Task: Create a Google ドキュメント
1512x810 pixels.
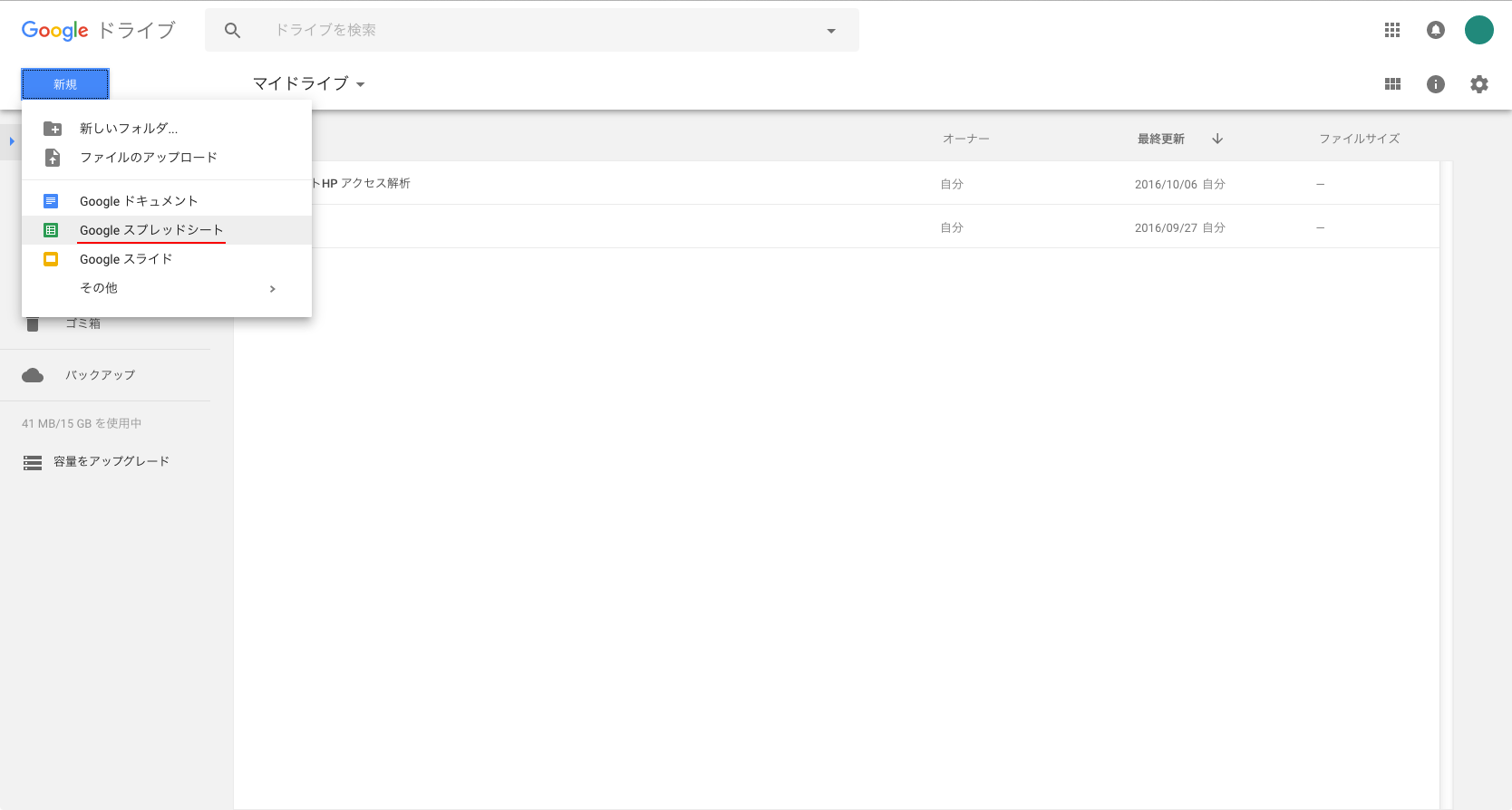Action: [x=167, y=201]
